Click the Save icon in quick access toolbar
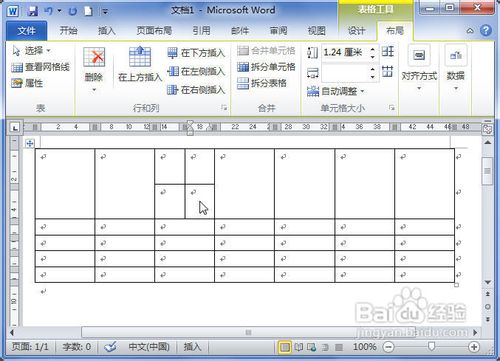Screen dimensions: 500x361 32,11
